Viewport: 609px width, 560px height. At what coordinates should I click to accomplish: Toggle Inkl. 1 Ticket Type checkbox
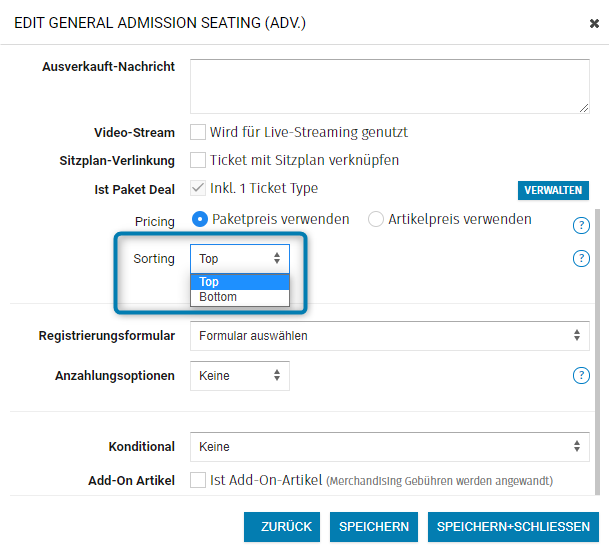pos(198,188)
